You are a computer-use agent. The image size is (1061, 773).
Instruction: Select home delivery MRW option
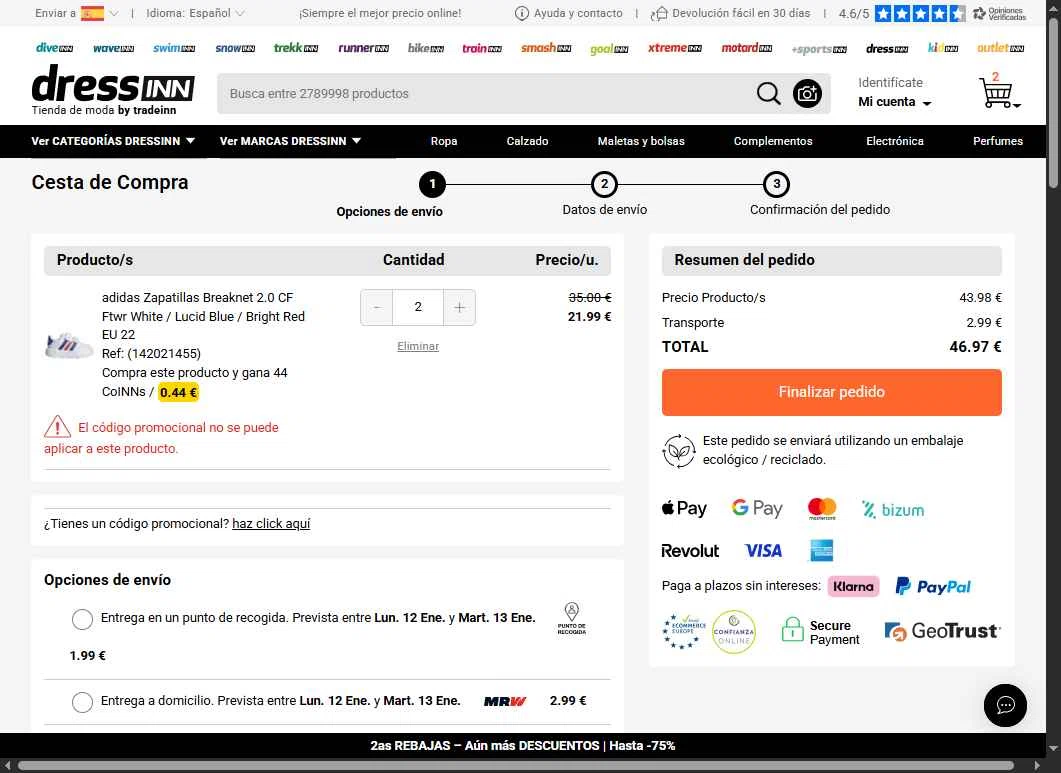pos(83,702)
